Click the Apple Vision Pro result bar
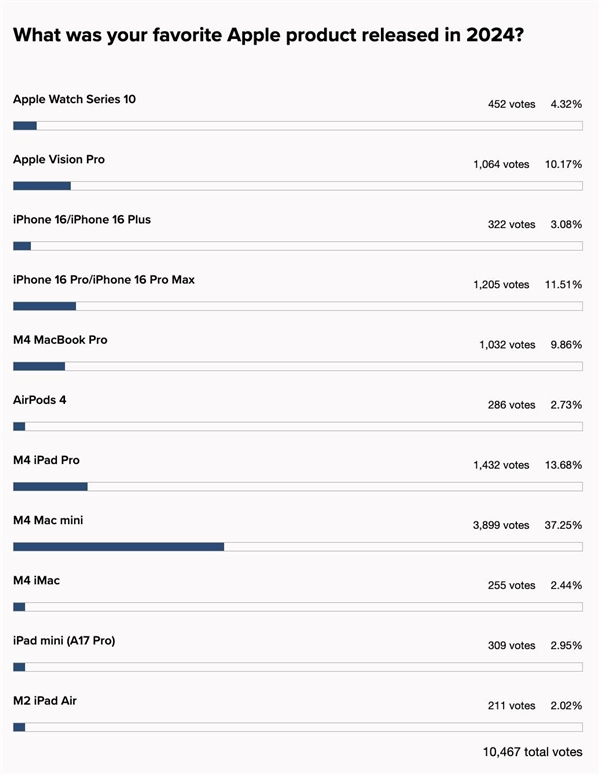 297,186
